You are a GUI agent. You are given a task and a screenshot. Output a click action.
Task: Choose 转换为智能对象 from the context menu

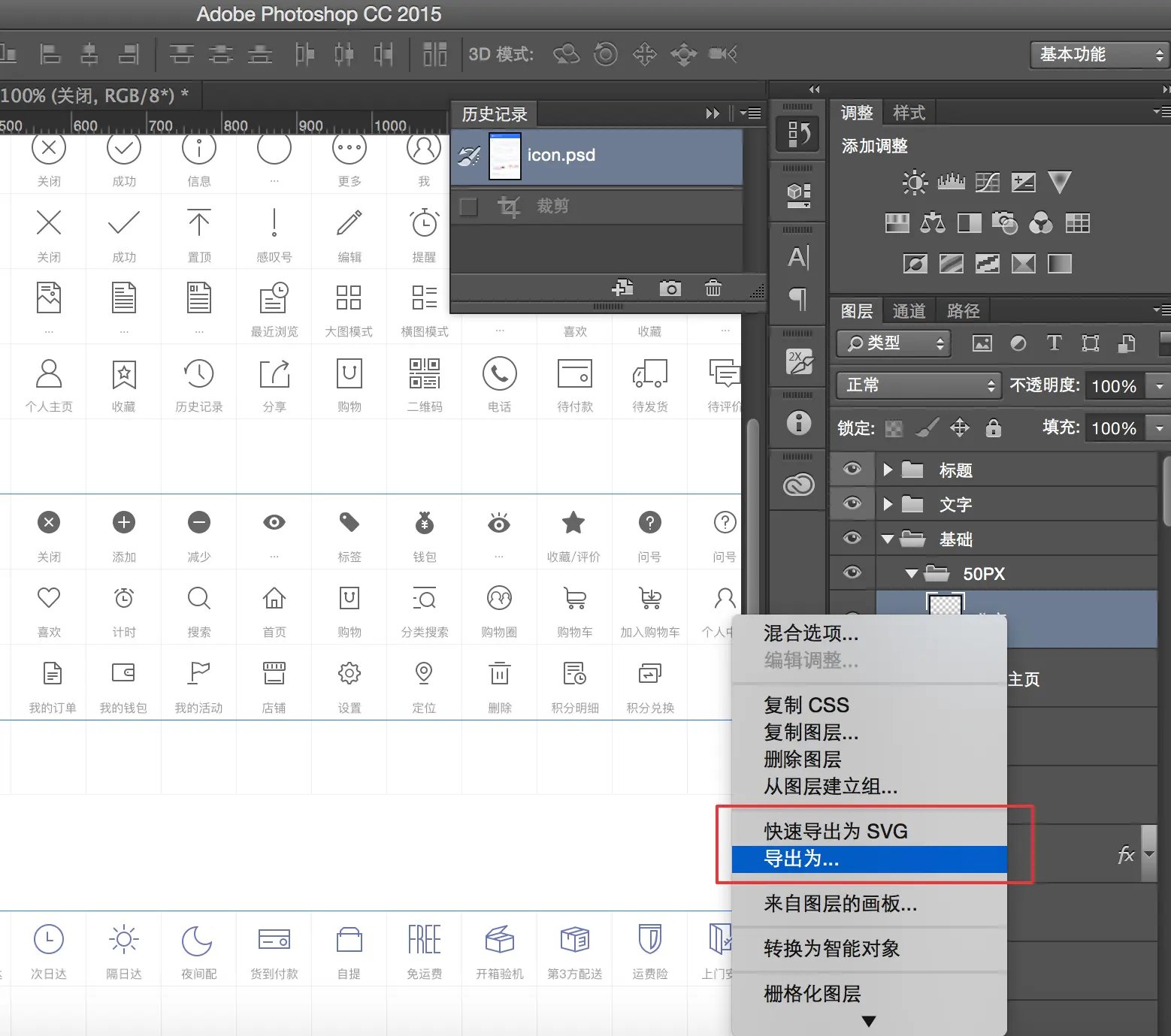(870, 949)
